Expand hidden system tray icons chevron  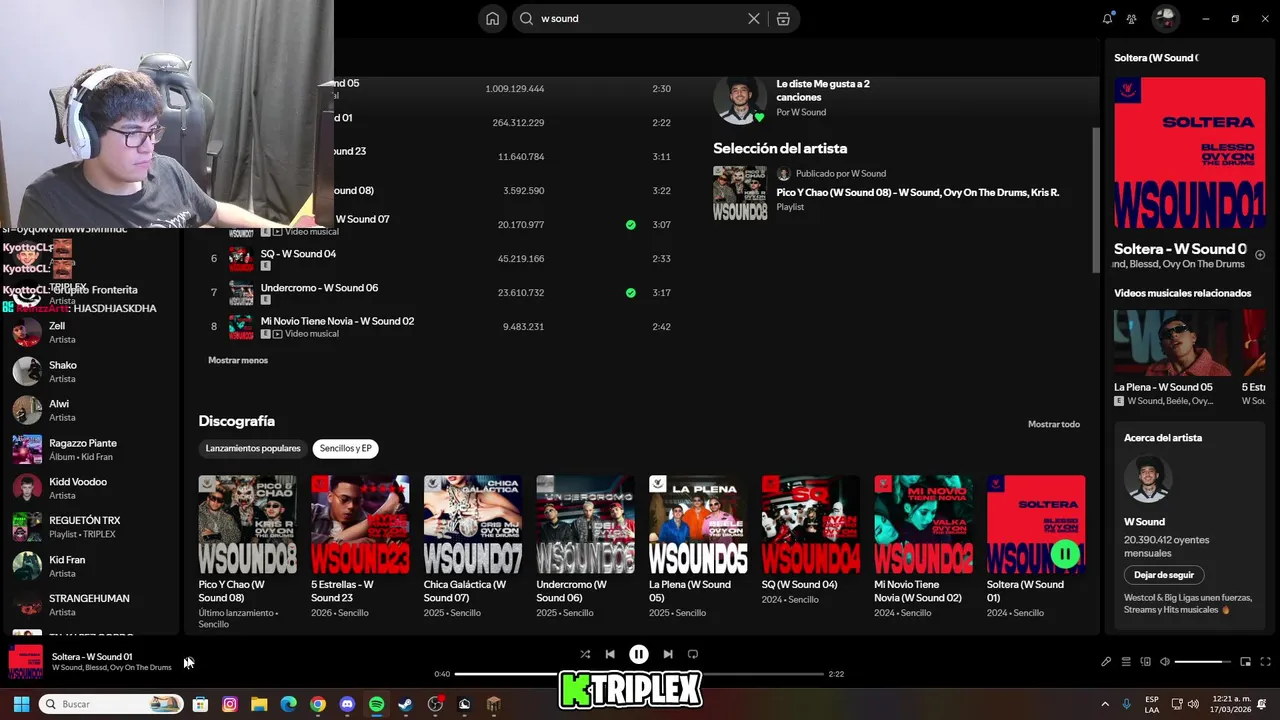pyautogui.click(x=1105, y=704)
